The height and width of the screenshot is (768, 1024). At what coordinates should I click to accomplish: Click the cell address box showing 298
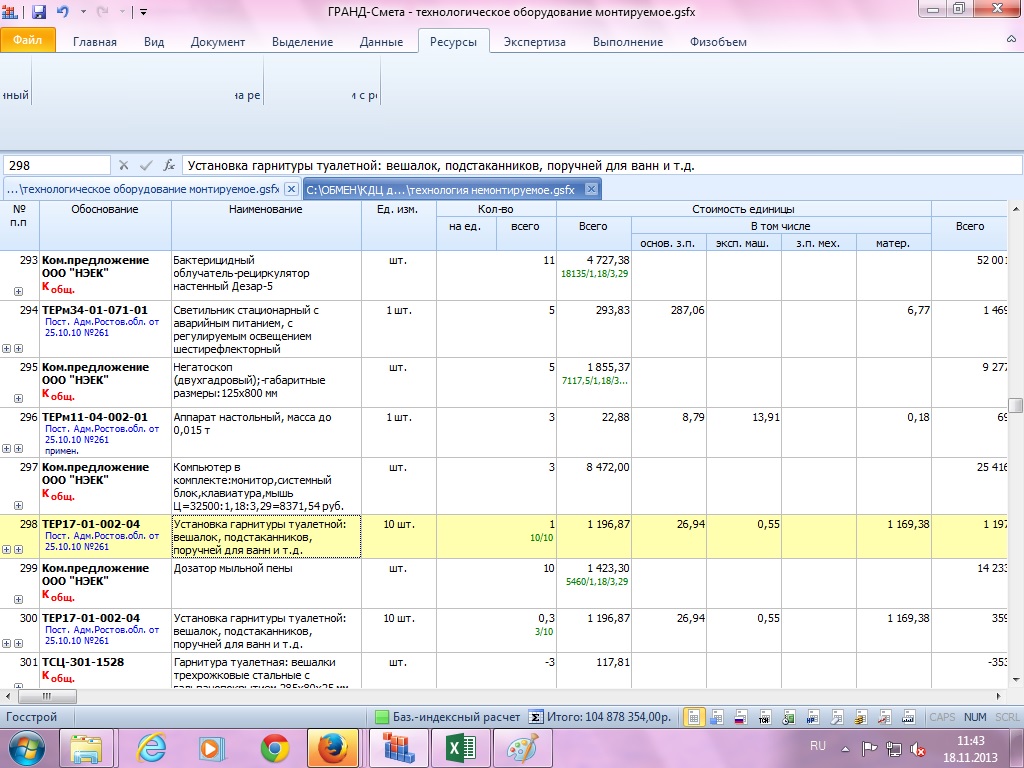(56, 165)
